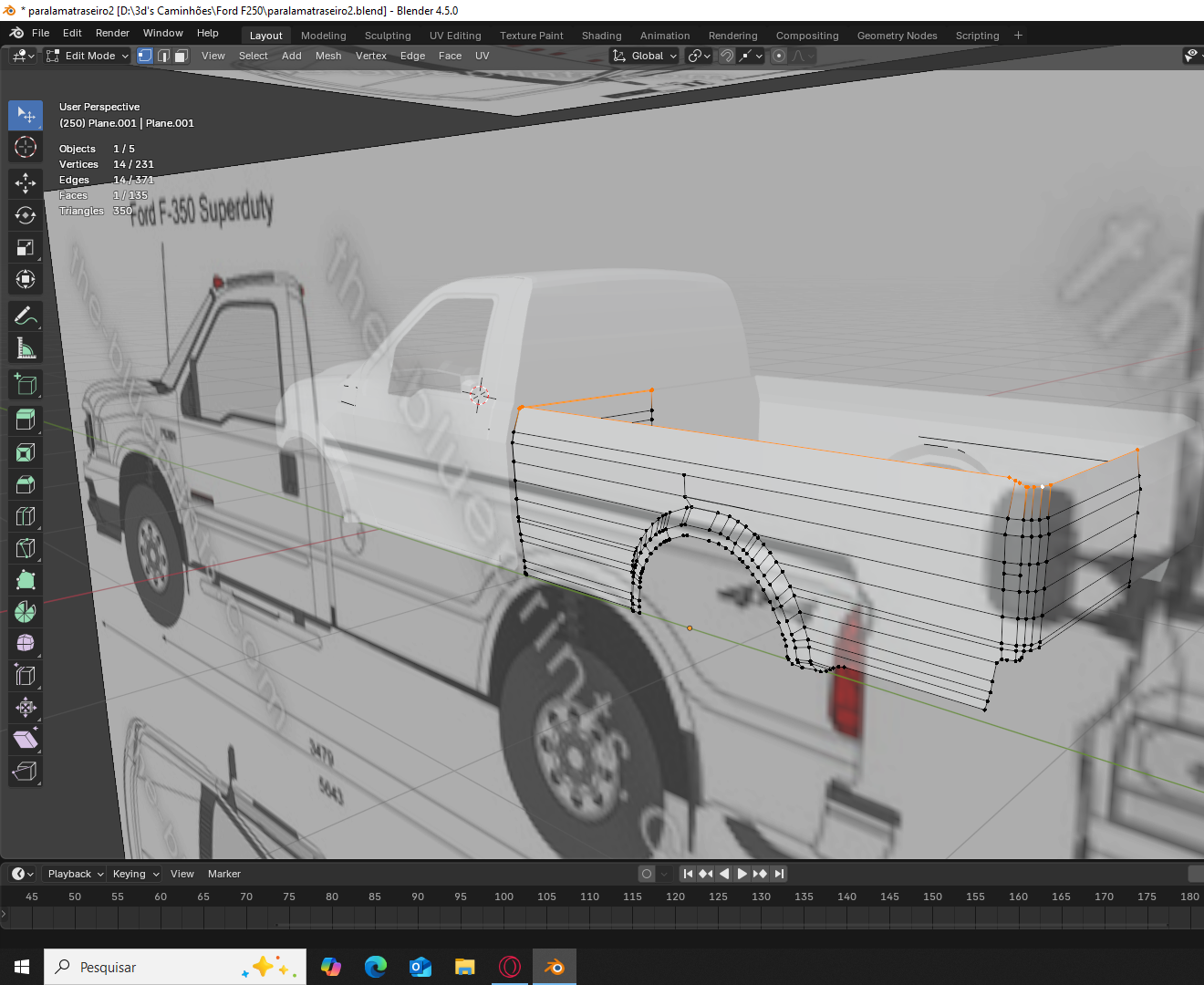
Task: Open the transform pivot point dropdown
Action: 699,56
